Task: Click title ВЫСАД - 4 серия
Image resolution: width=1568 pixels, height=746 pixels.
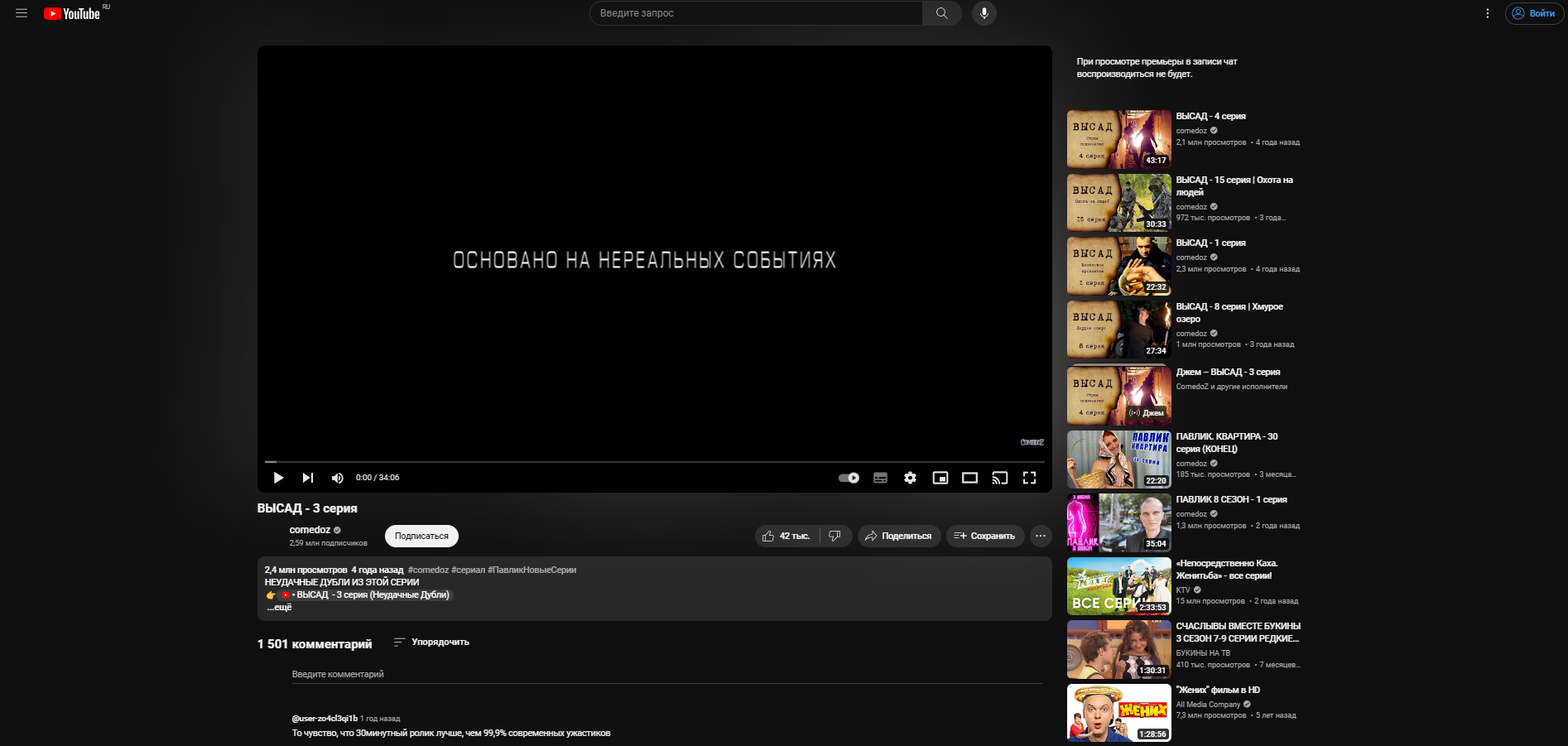Action: click(x=1210, y=117)
